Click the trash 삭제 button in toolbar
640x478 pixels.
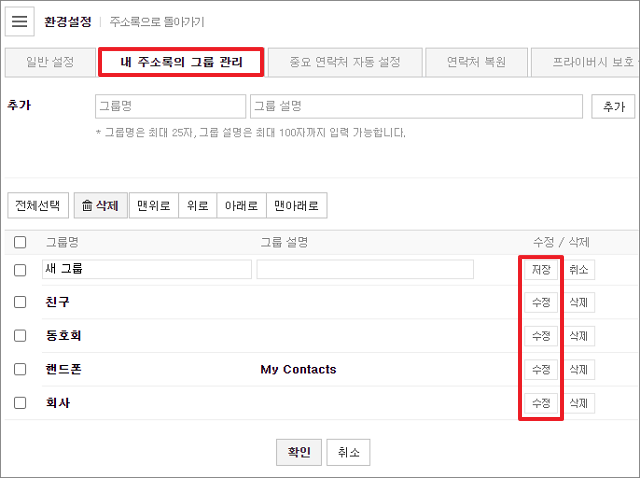pos(100,206)
